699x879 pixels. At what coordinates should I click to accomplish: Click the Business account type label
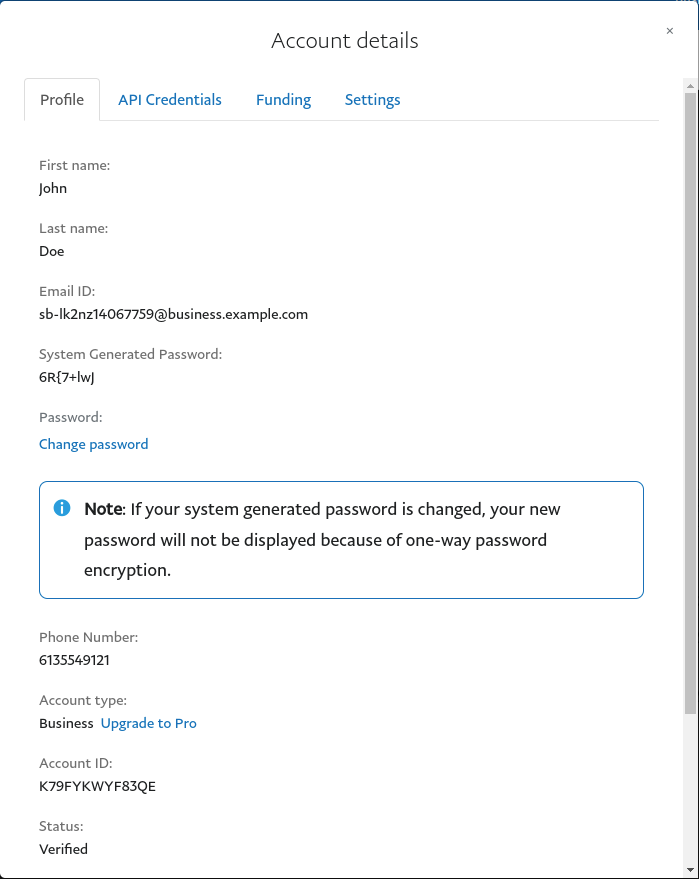[66, 723]
